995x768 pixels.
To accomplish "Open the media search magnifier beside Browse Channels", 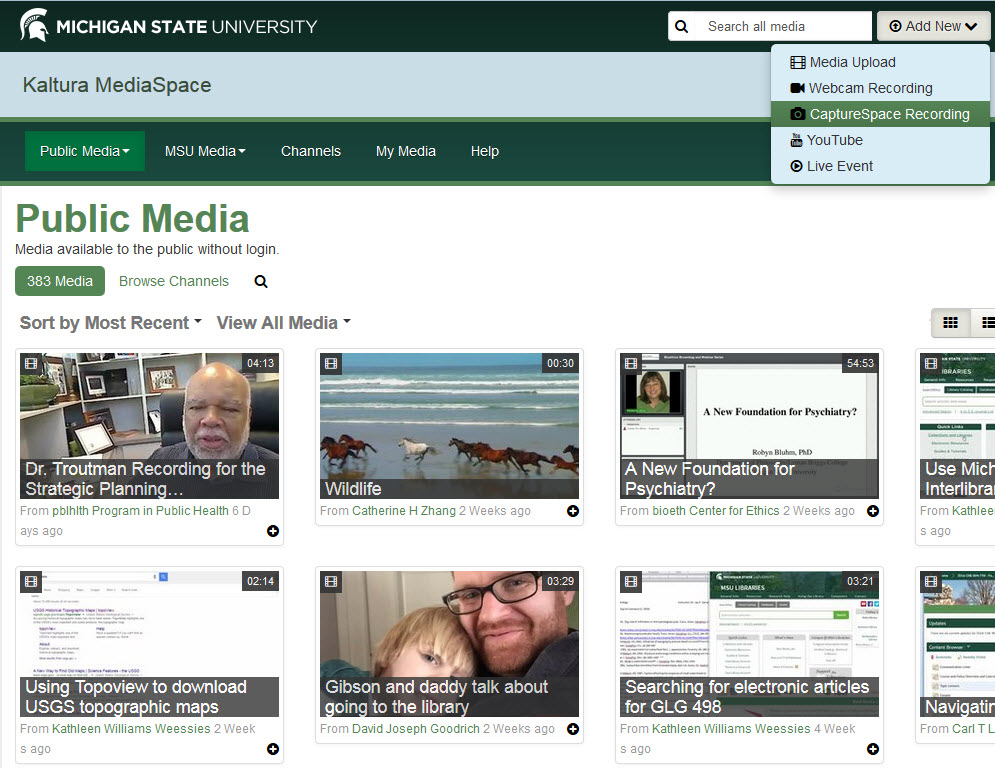I will tap(261, 281).
